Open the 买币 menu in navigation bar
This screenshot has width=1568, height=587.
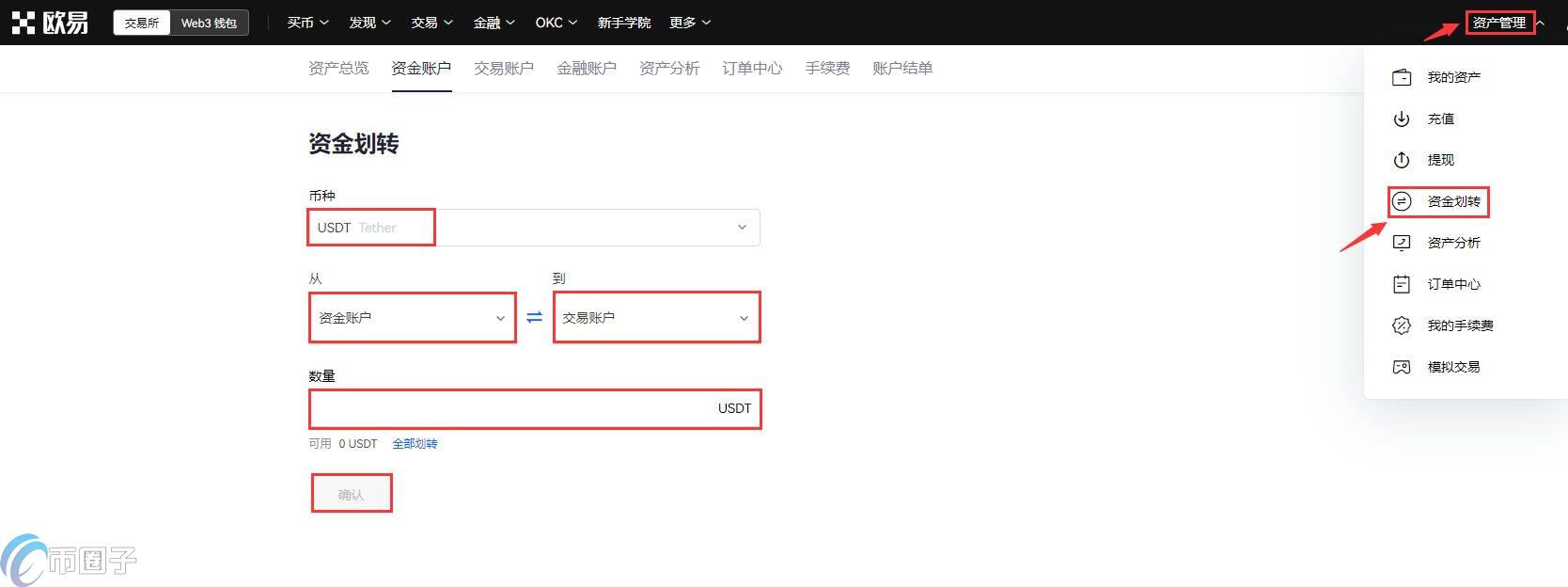pos(307,23)
